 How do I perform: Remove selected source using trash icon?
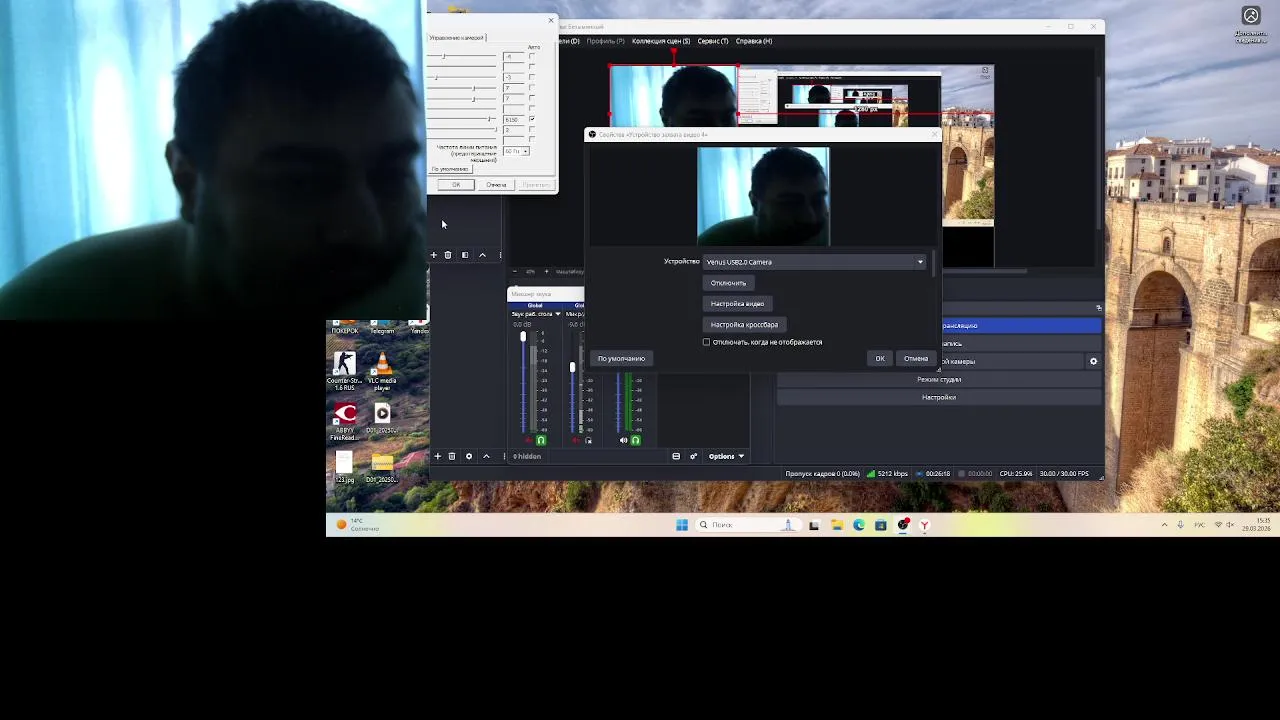(452, 456)
